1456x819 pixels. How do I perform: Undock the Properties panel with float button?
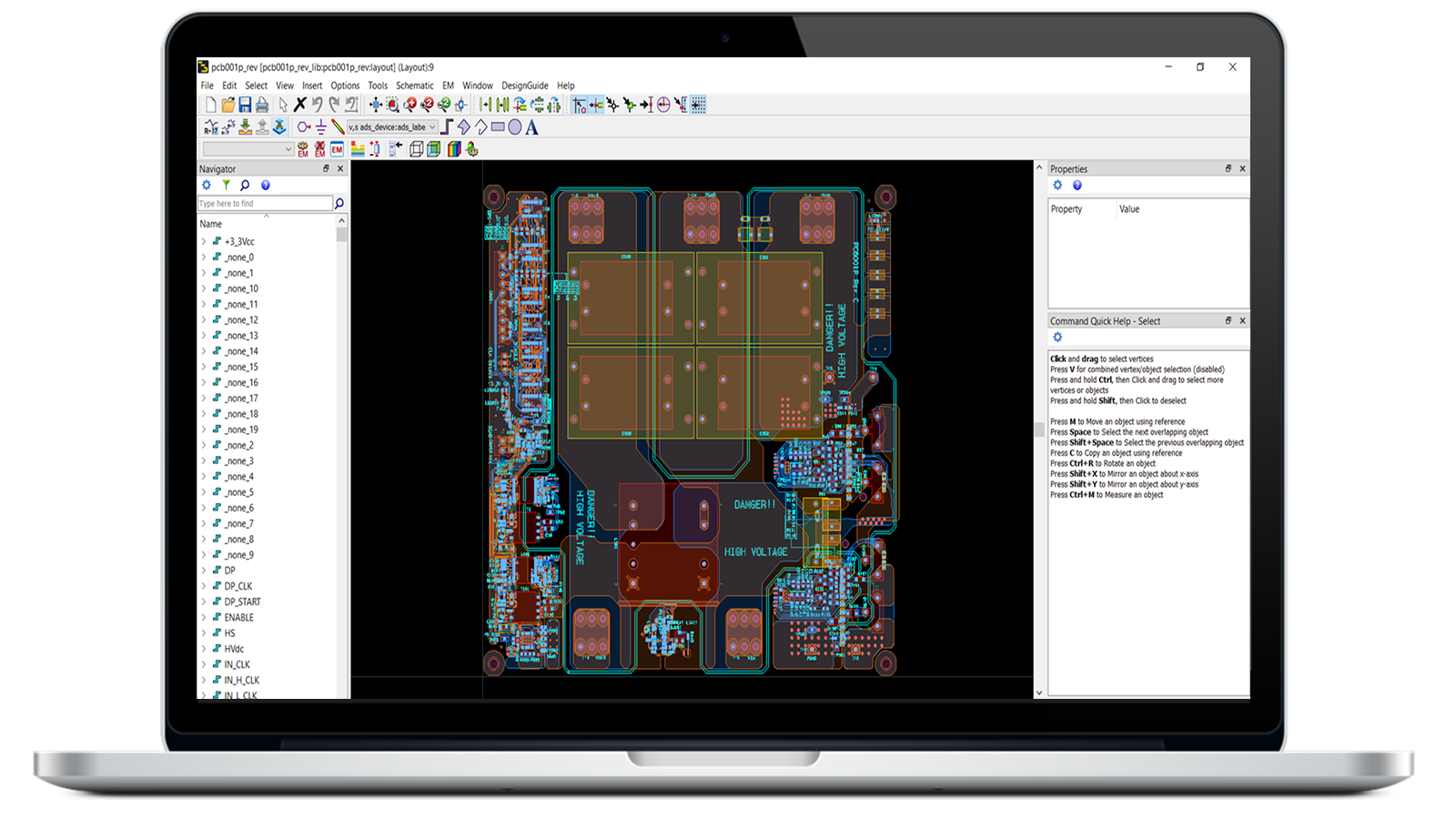pos(1228,168)
